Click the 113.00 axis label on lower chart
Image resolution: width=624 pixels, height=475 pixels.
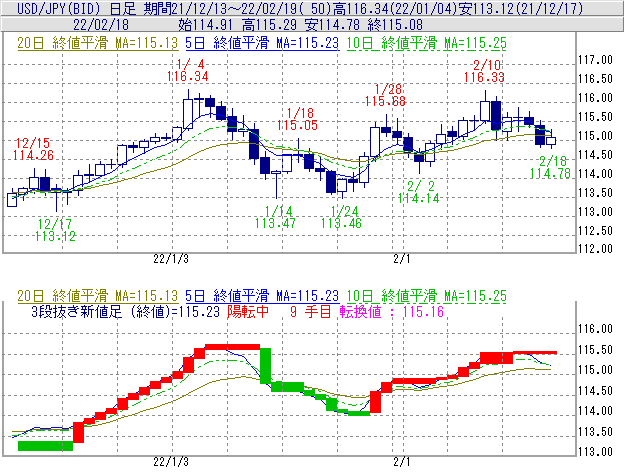point(595,452)
